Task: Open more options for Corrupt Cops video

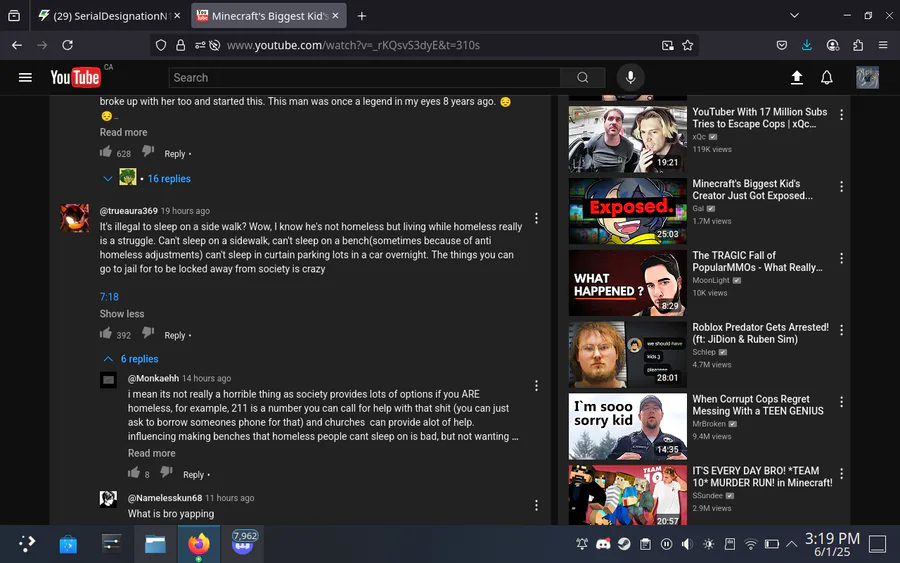Action: point(841,402)
